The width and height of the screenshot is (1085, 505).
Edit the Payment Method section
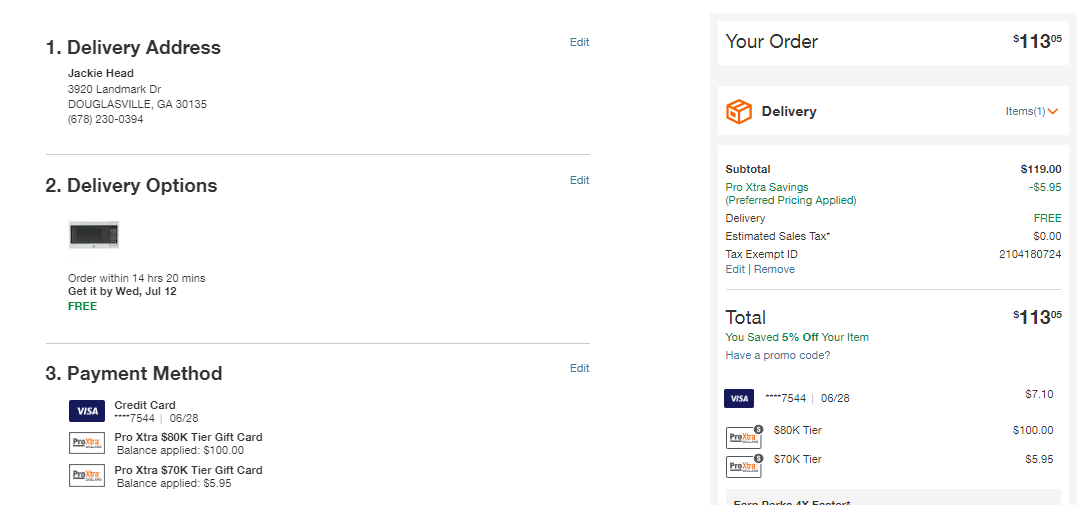click(x=579, y=368)
